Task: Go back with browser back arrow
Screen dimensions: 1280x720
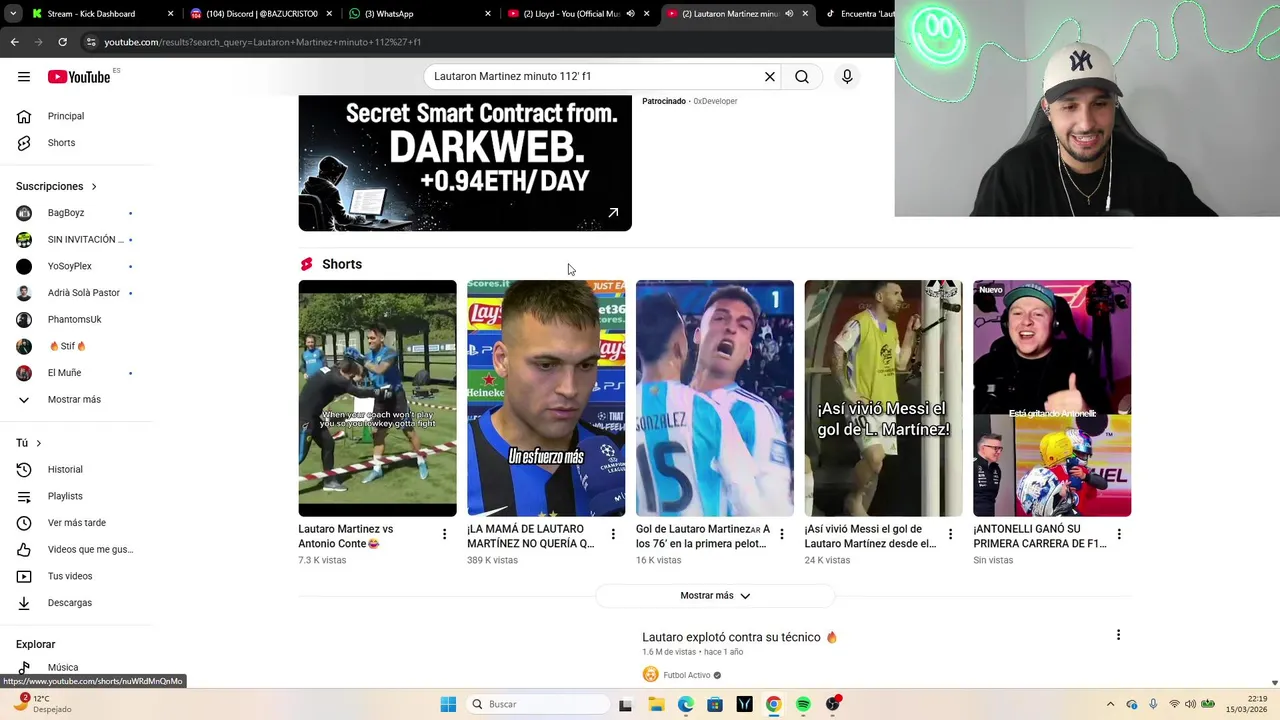Action: (14, 42)
